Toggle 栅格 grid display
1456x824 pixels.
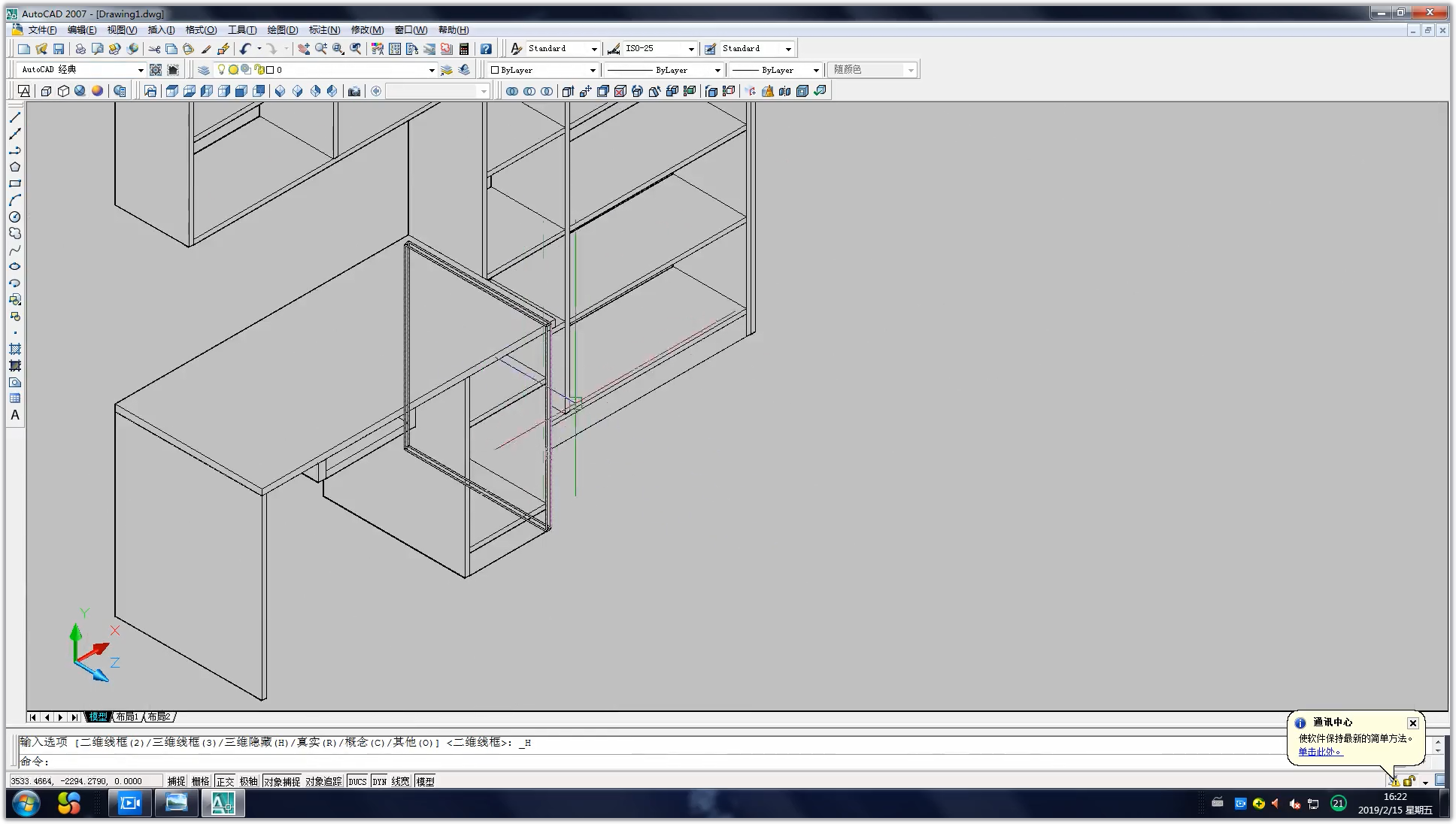tap(200, 781)
